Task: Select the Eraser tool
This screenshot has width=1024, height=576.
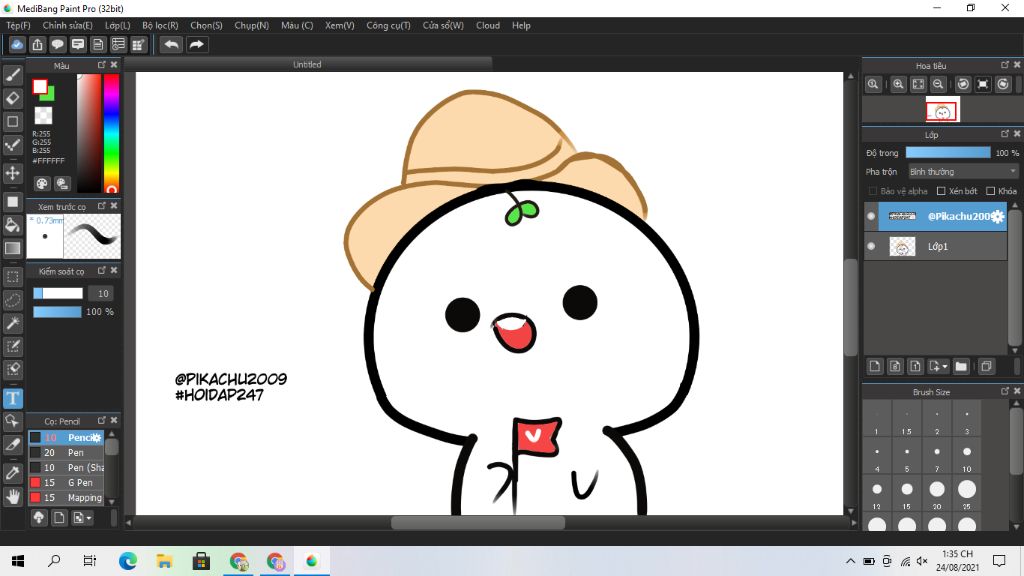Action: (12, 98)
